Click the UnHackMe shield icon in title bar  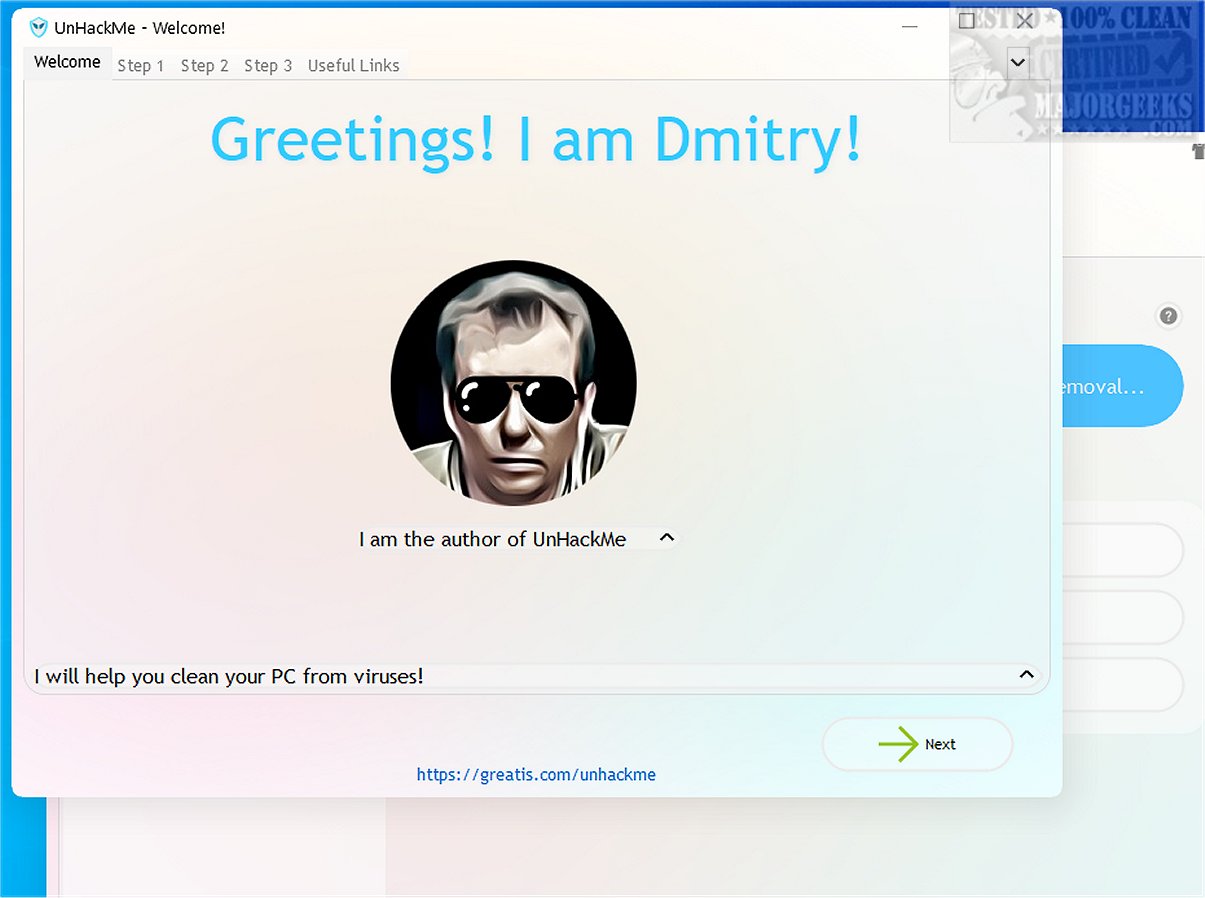coord(39,28)
